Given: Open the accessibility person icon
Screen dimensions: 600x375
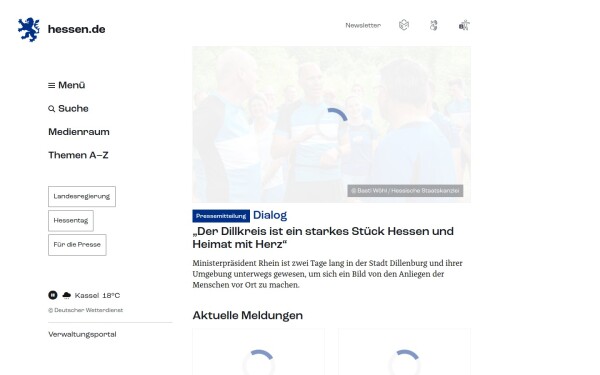Looking at the screenshot, I should (464, 25).
